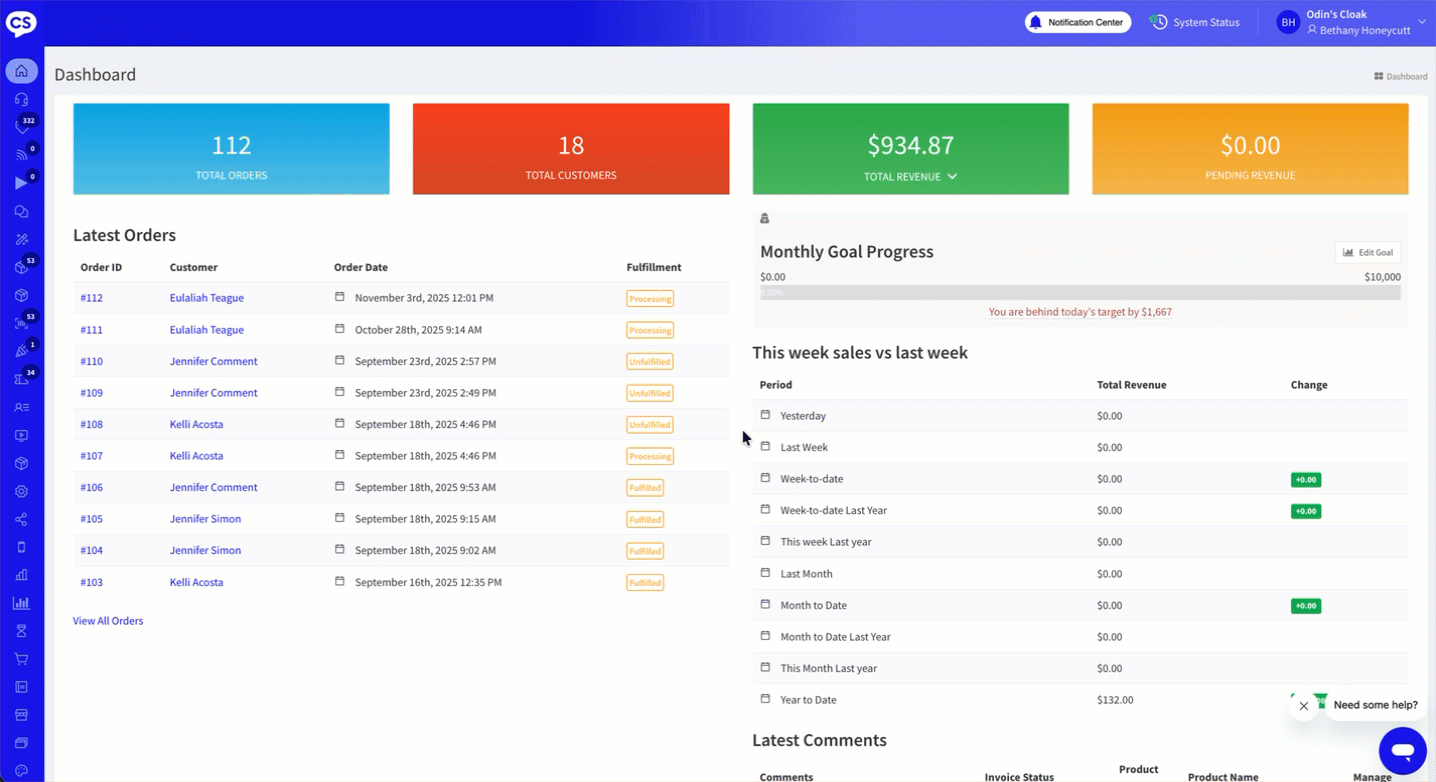Open the shopping cart icon in sidebar
This screenshot has height=782, width=1436.
(x=21, y=659)
